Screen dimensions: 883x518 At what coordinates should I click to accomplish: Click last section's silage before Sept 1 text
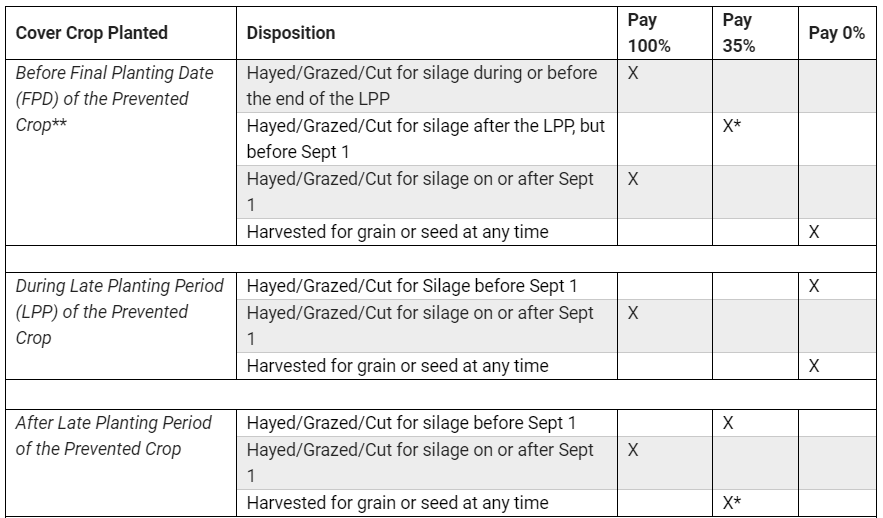pos(412,423)
